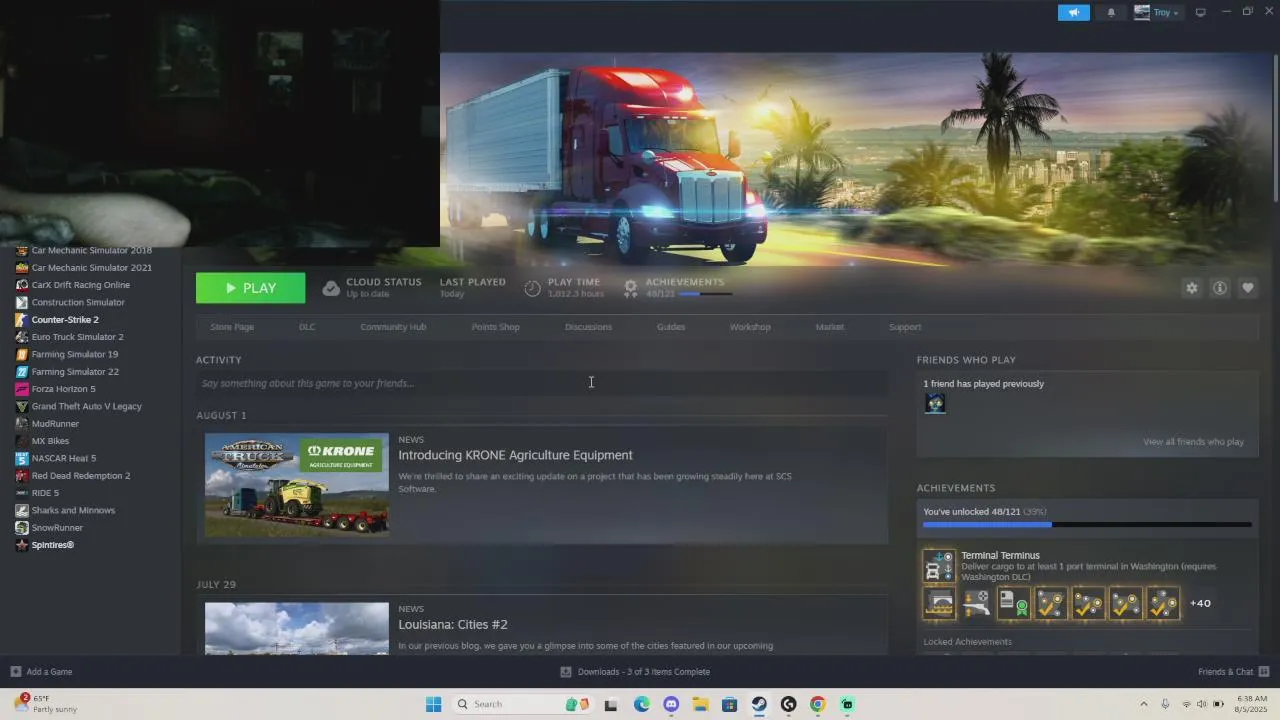Image resolution: width=1280 pixels, height=720 pixels.
Task: Click the taskbar Search box
Action: pyautogui.click(x=524, y=704)
